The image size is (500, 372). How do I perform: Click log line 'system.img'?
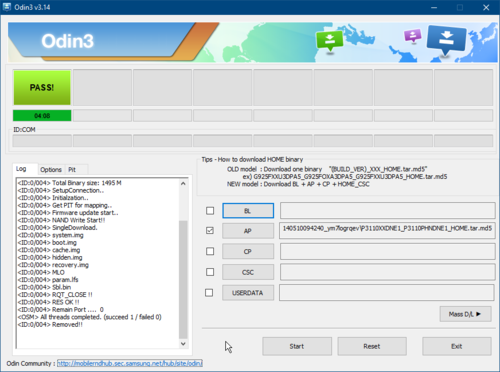pyautogui.click(x=51, y=235)
